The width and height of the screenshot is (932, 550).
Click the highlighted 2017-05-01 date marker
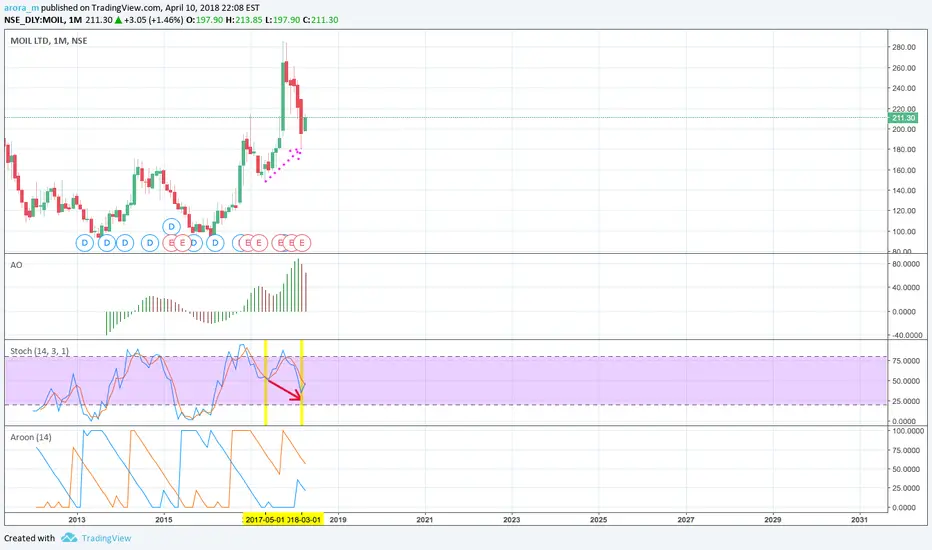click(x=264, y=520)
